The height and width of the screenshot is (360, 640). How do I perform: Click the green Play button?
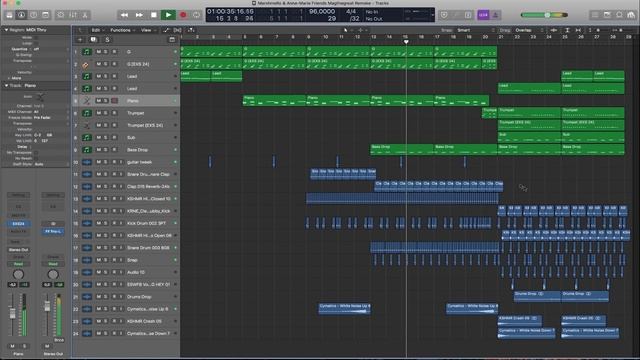click(168, 15)
